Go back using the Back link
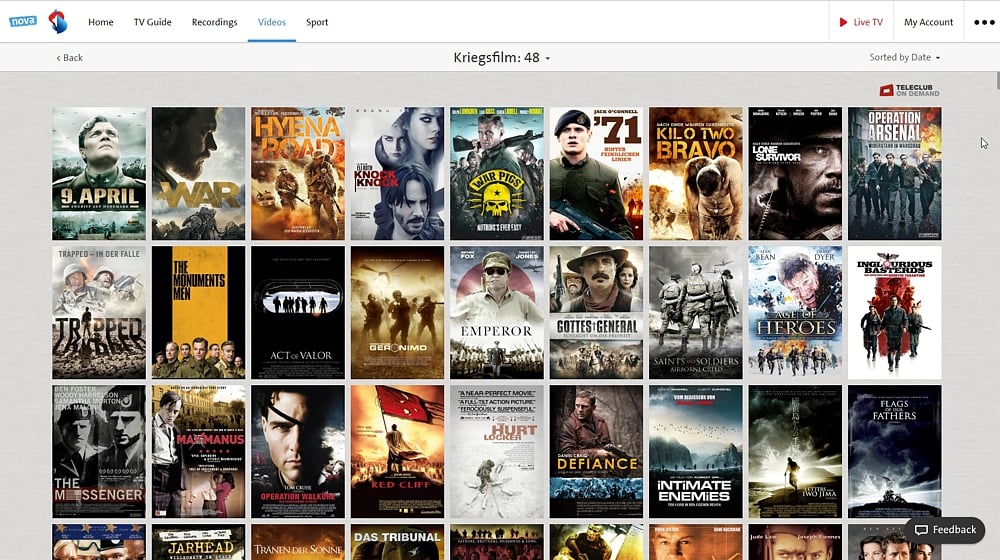The width and height of the screenshot is (1000, 560). (70, 57)
